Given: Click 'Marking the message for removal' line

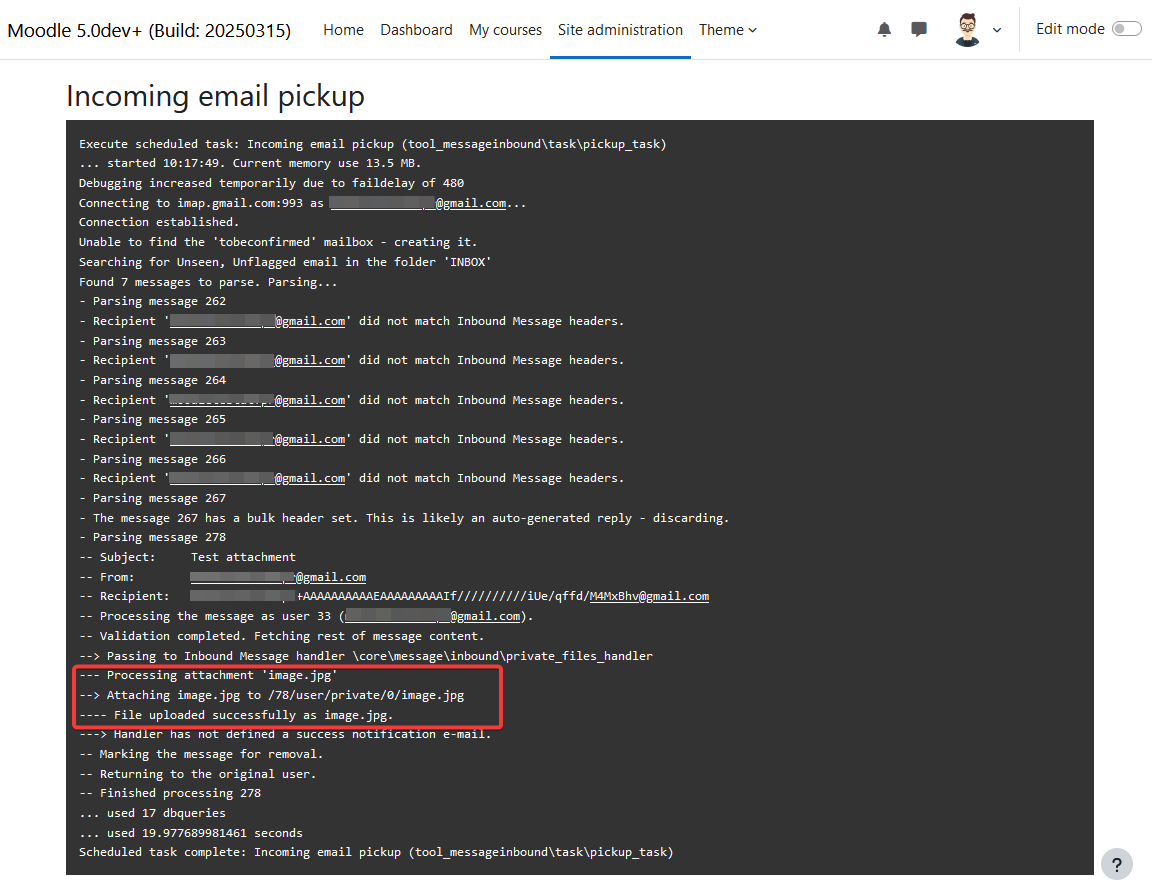Looking at the screenshot, I should (x=201, y=754).
